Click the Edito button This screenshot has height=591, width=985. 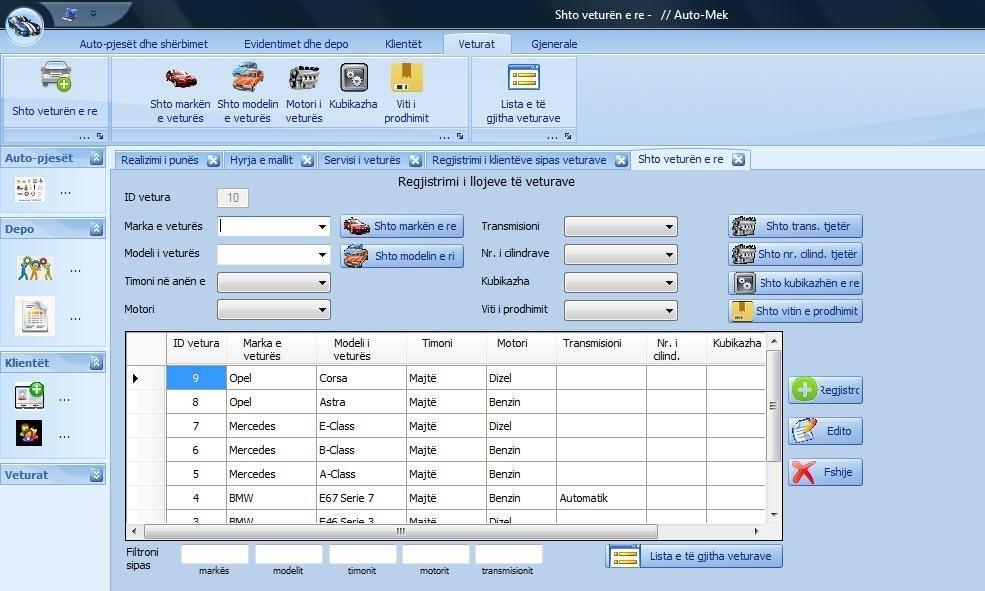(825, 431)
